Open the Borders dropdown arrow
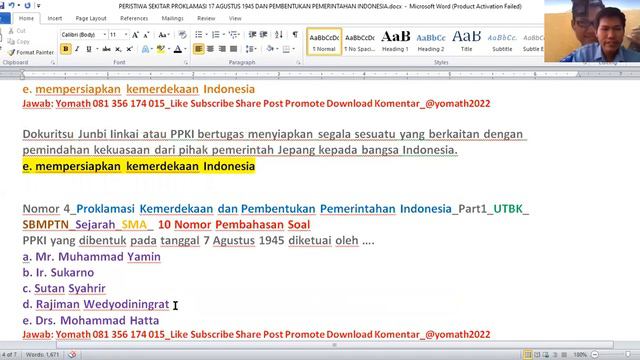Screen dimensions: 640x360 point(294,49)
